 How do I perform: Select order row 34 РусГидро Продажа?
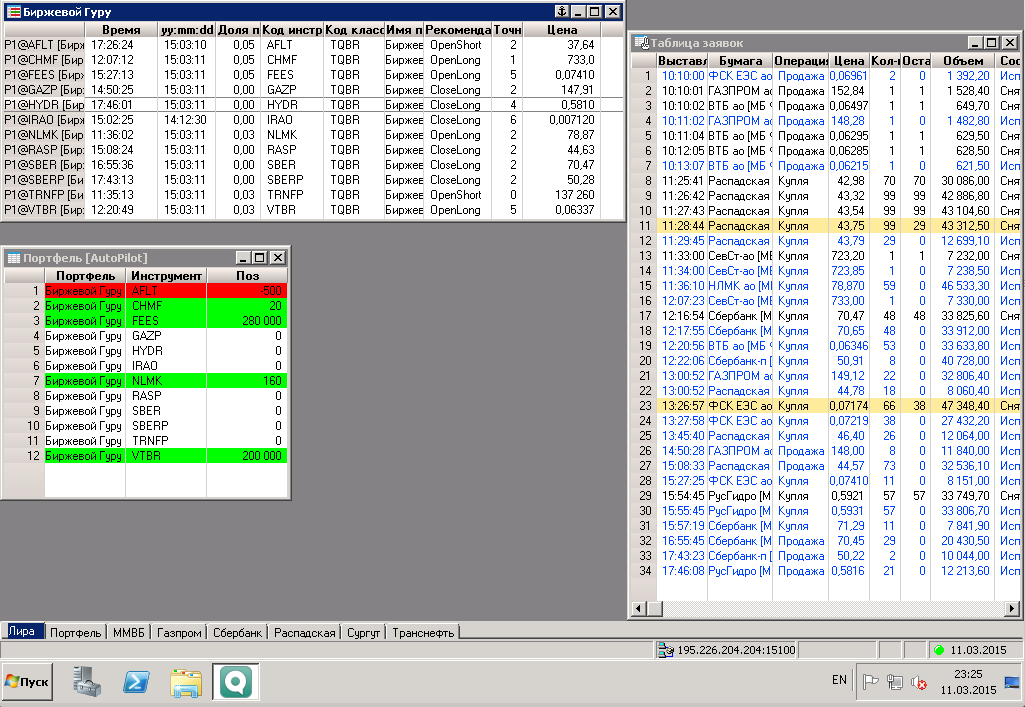click(826, 571)
